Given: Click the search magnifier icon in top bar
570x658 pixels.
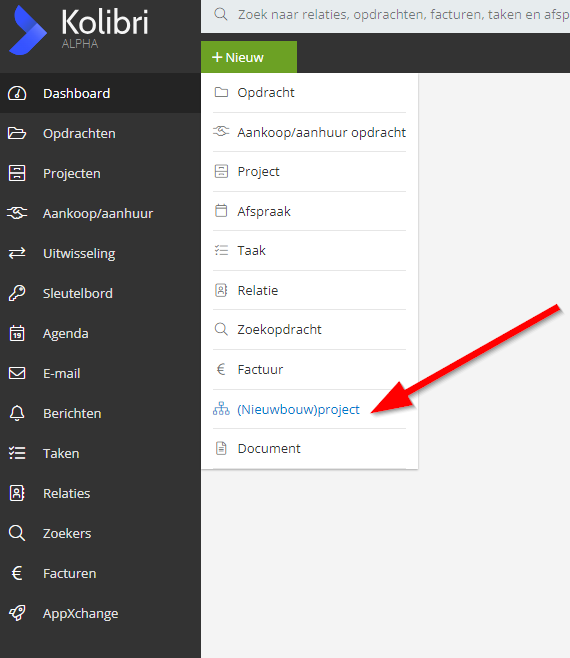Looking at the screenshot, I should (x=221, y=14).
